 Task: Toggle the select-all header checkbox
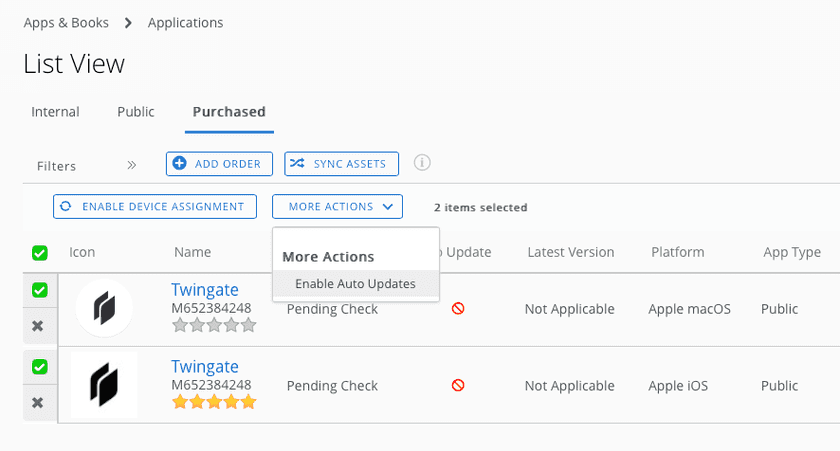pyautogui.click(x=40, y=253)
